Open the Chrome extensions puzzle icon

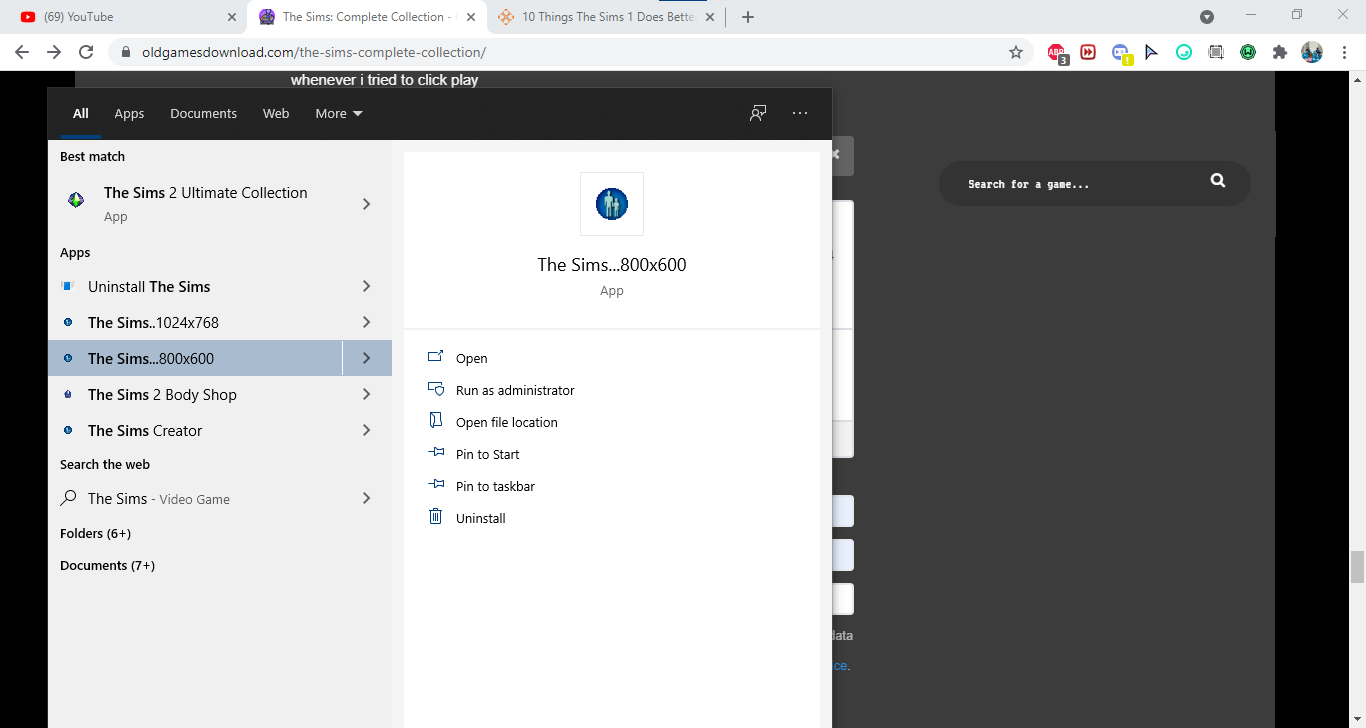click(1279, 52)
